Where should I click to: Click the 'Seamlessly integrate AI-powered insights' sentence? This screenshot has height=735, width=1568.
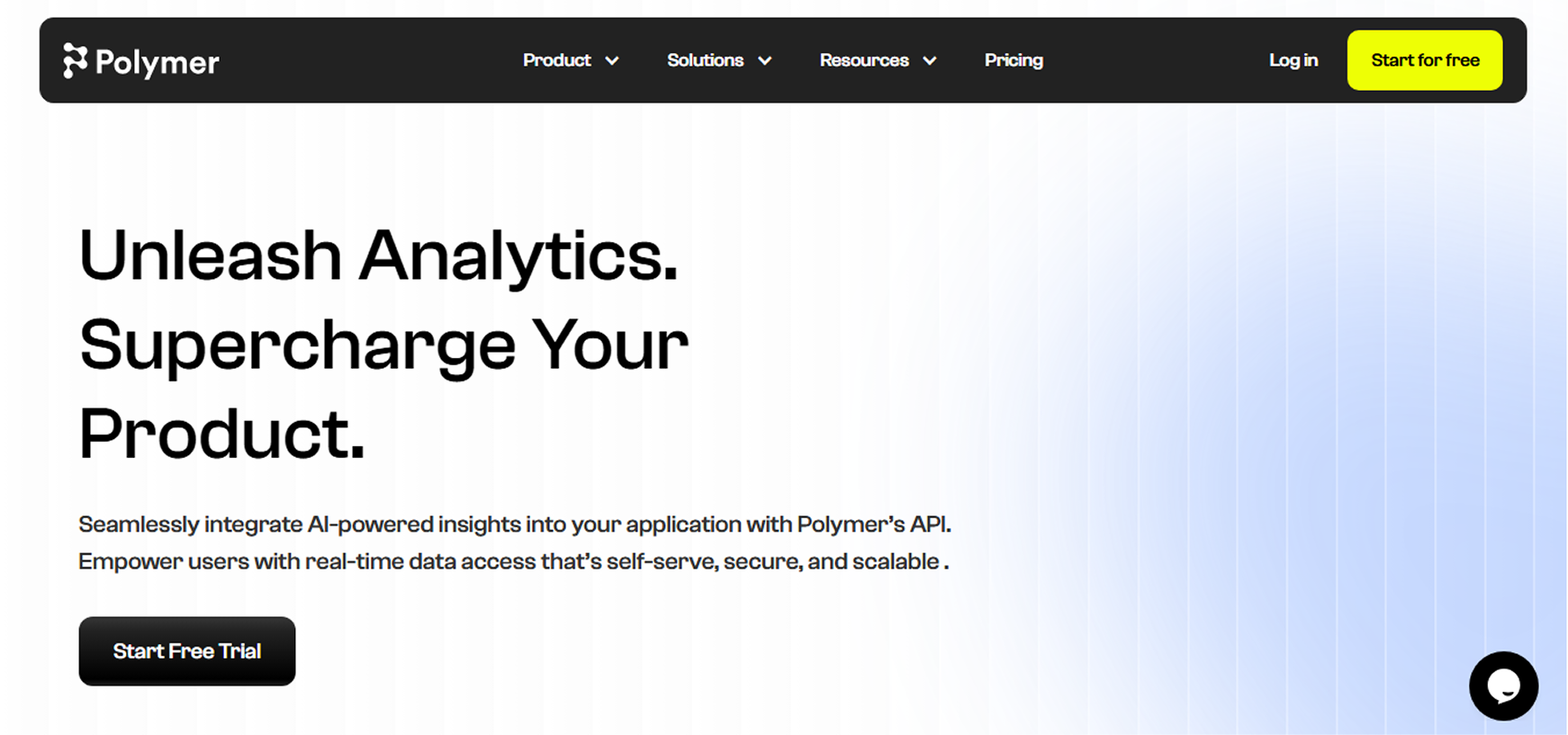tap(514, 524)
